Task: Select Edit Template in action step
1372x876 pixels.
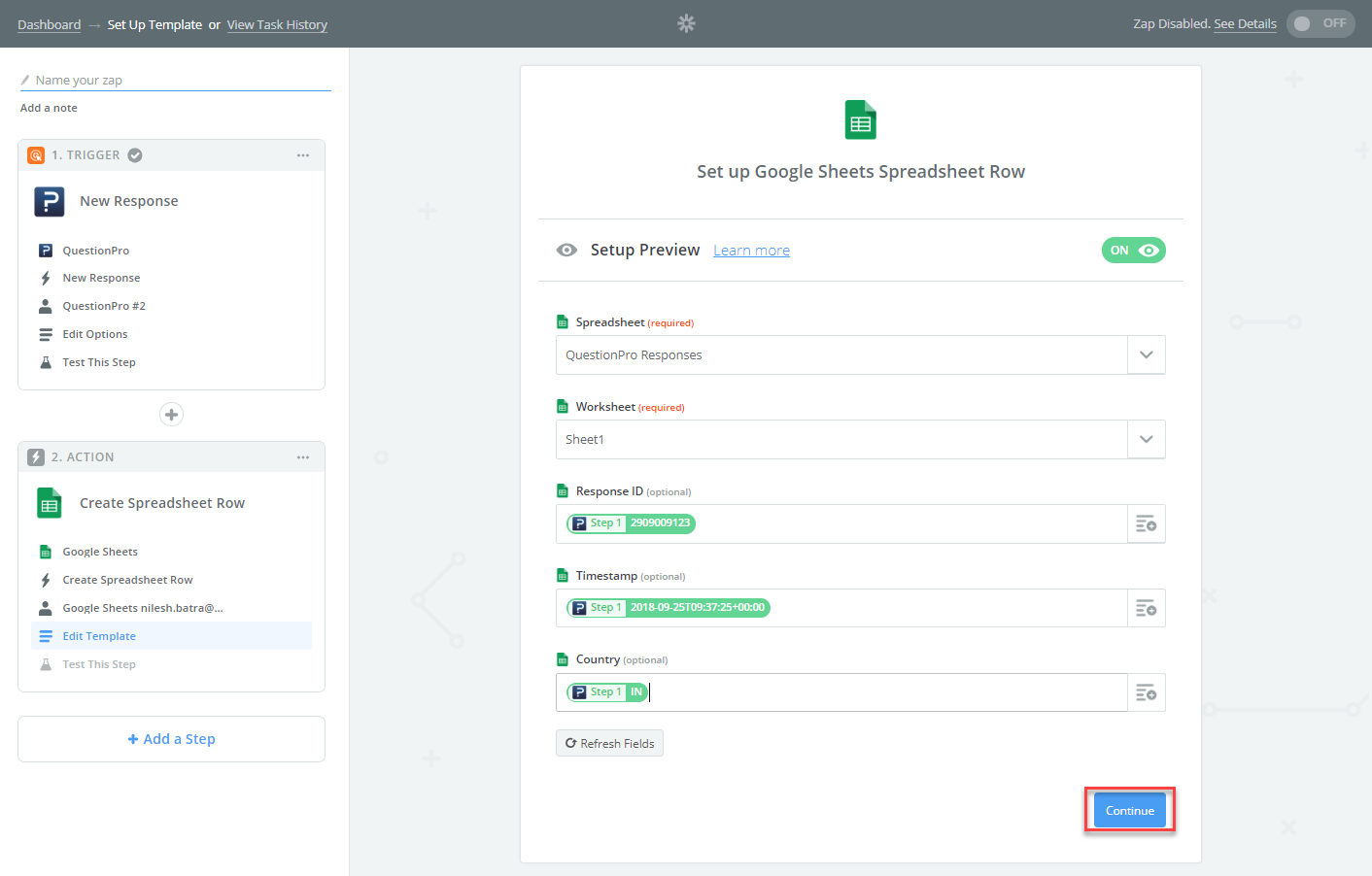Action: (x=99, y=636)
